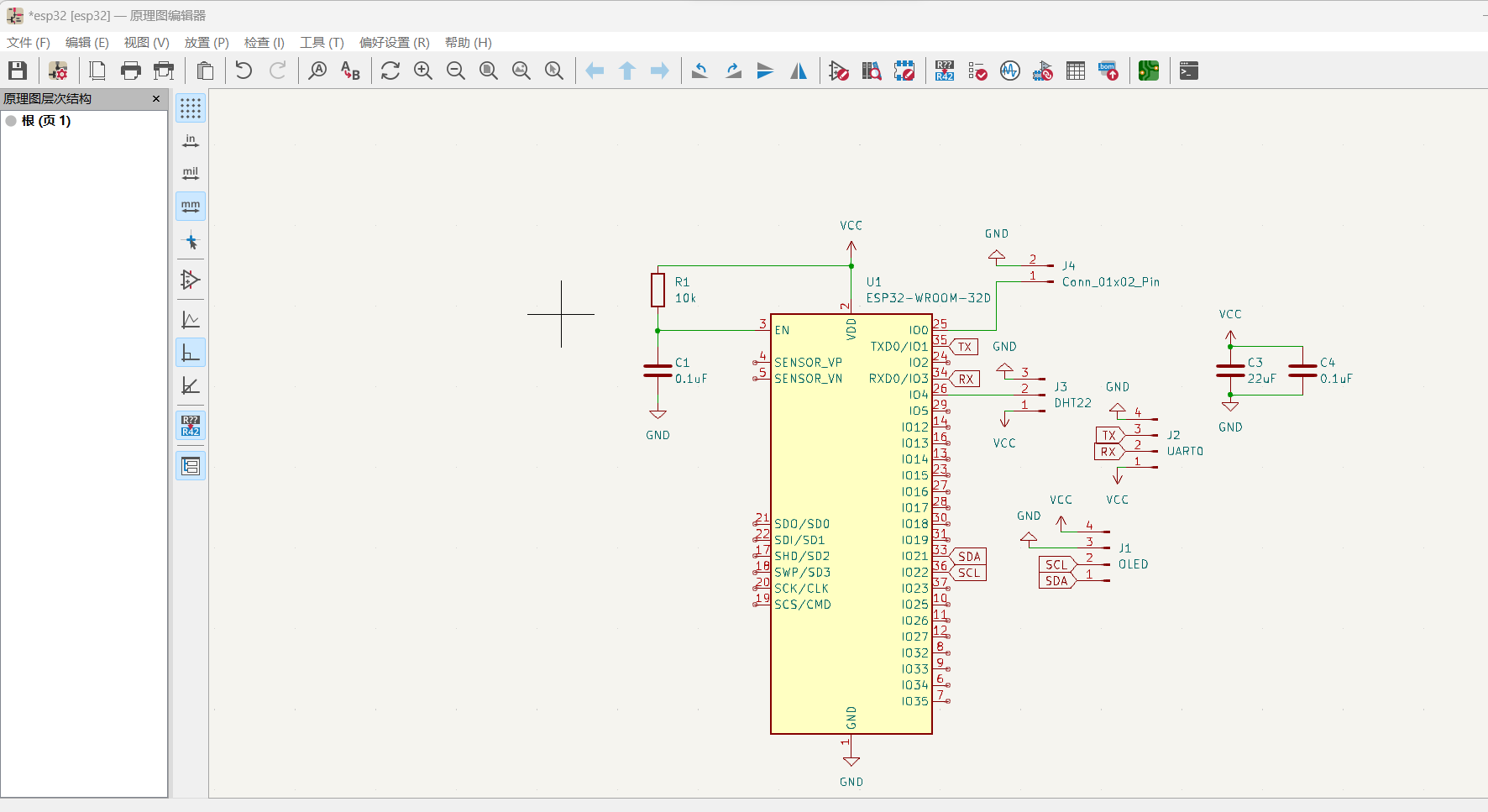Open the PCB editor icon

[x=1149, y=71]
